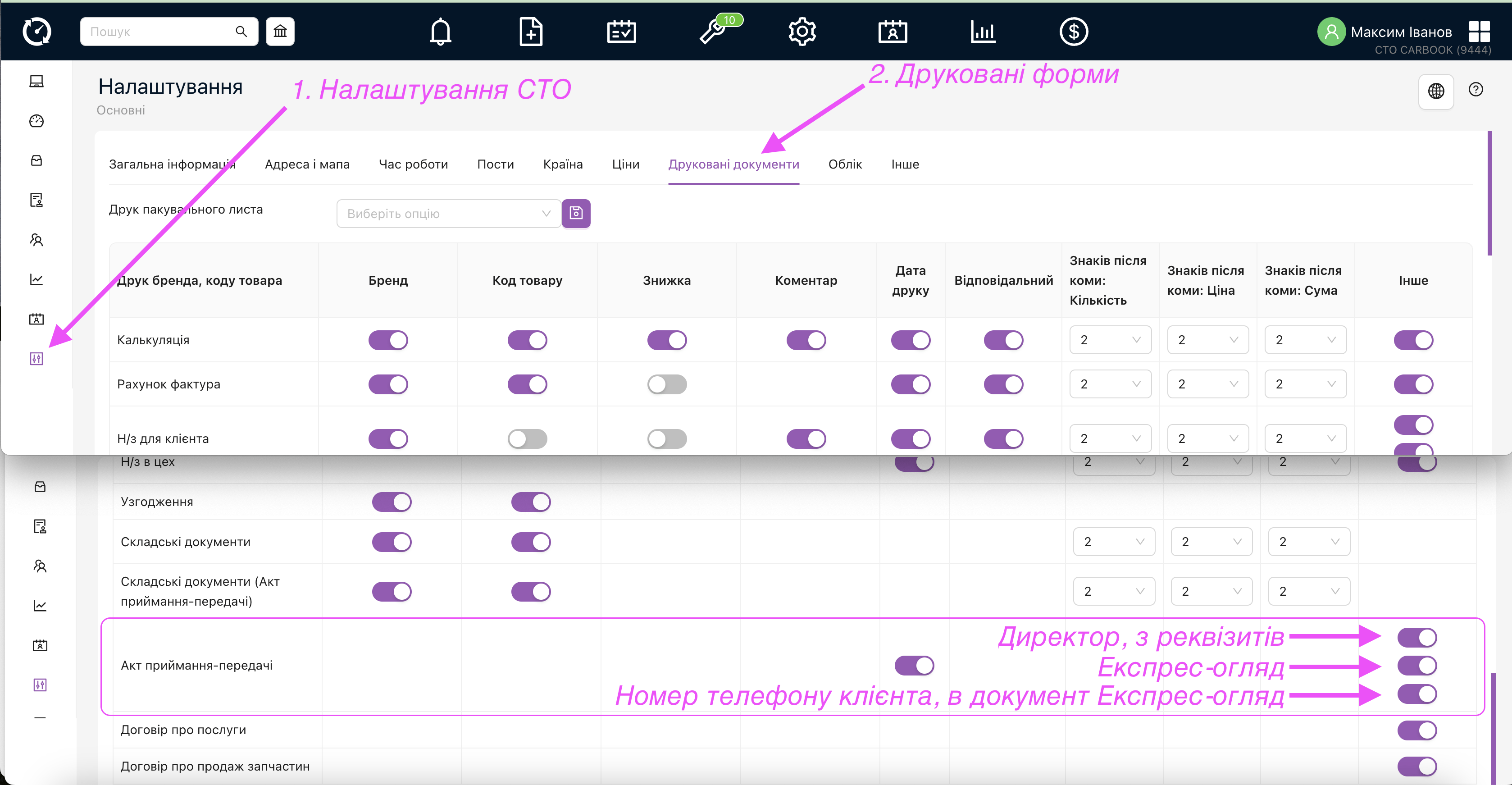Screen dimensions: 1512x785
Task: Open the notifications bell icon
Action: tap(440, 32)
